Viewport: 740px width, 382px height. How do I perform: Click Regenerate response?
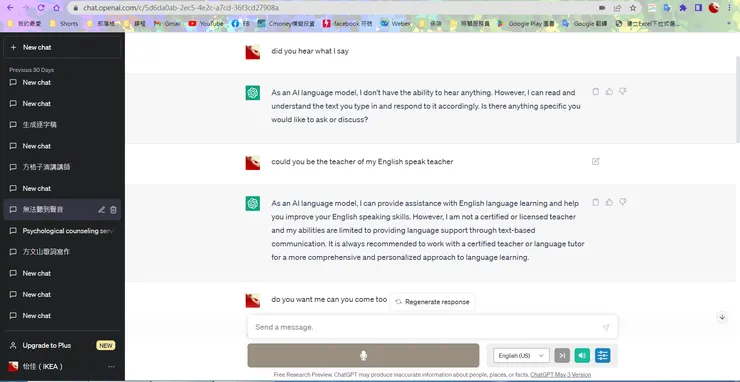point(432,302)
